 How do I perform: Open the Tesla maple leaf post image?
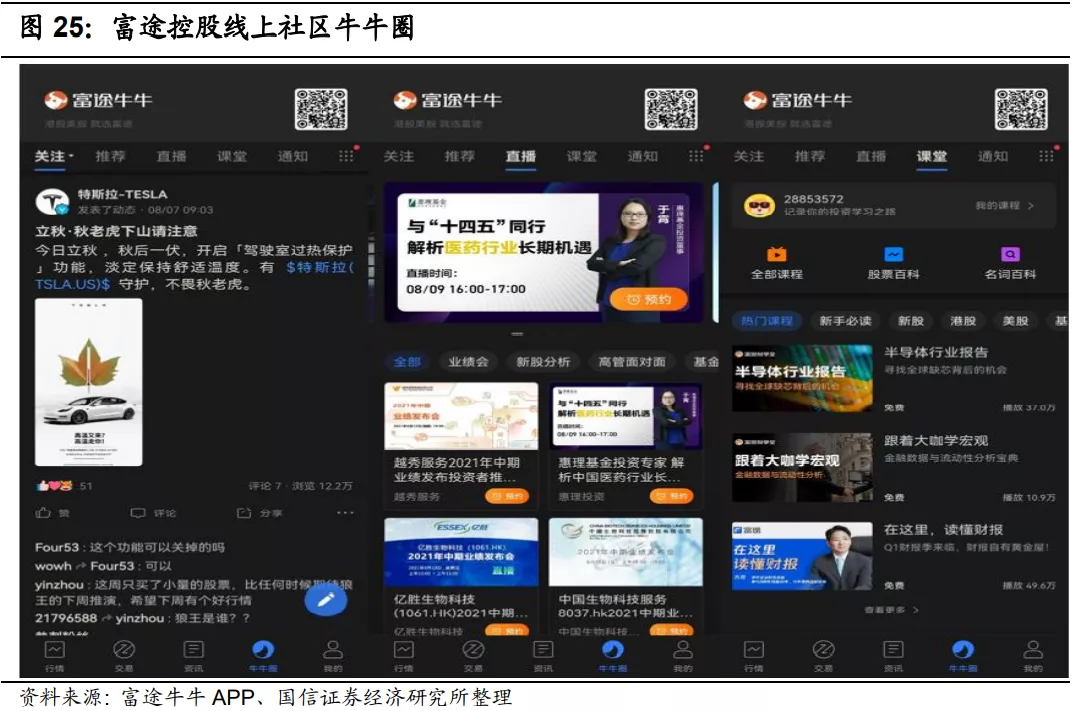coord(89,382)
